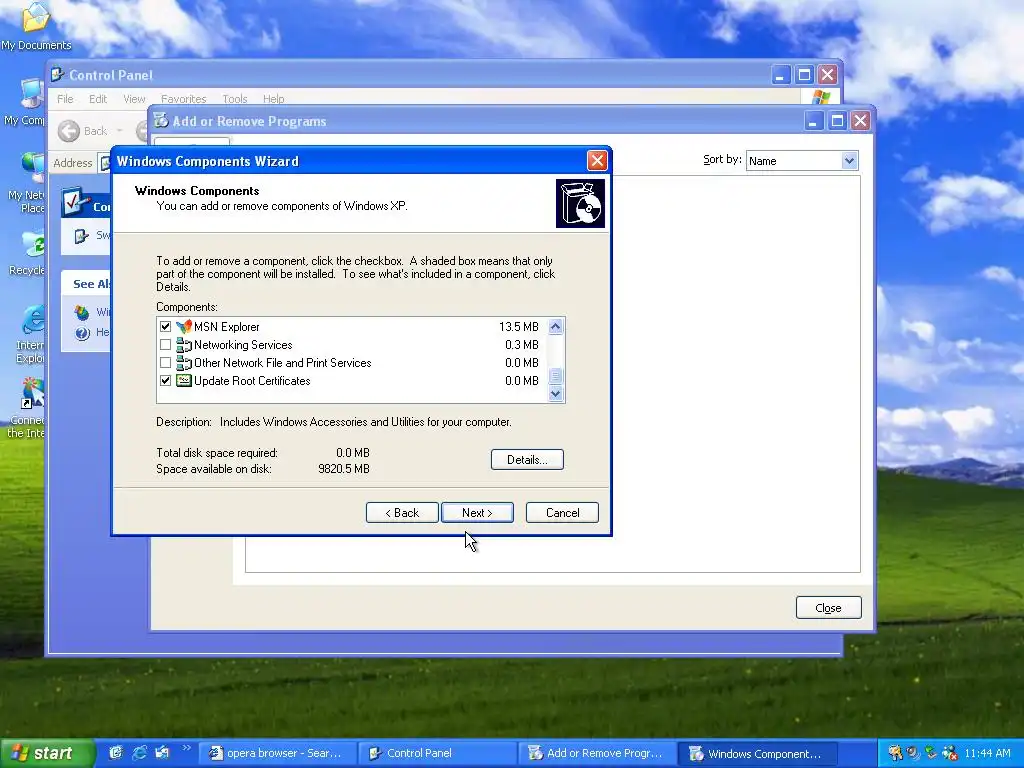Click the third system tray icon
The width and height of the screenshot is (1024, 768).
[x=931, y=753]
